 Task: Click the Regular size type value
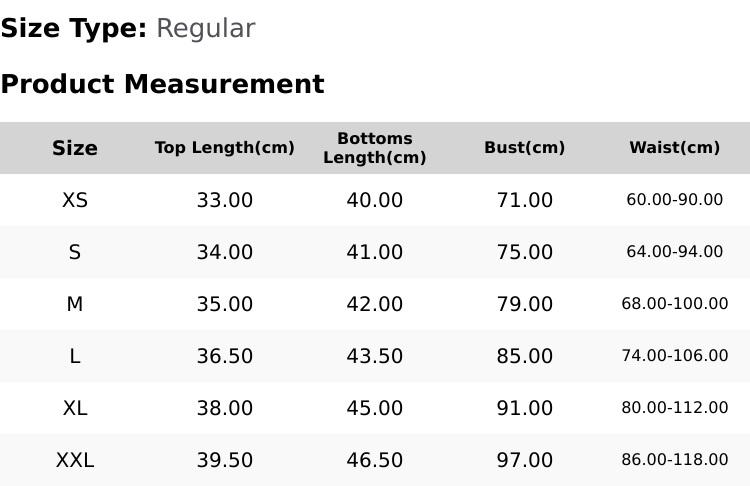pyautogui.click(x=206, y=29)
